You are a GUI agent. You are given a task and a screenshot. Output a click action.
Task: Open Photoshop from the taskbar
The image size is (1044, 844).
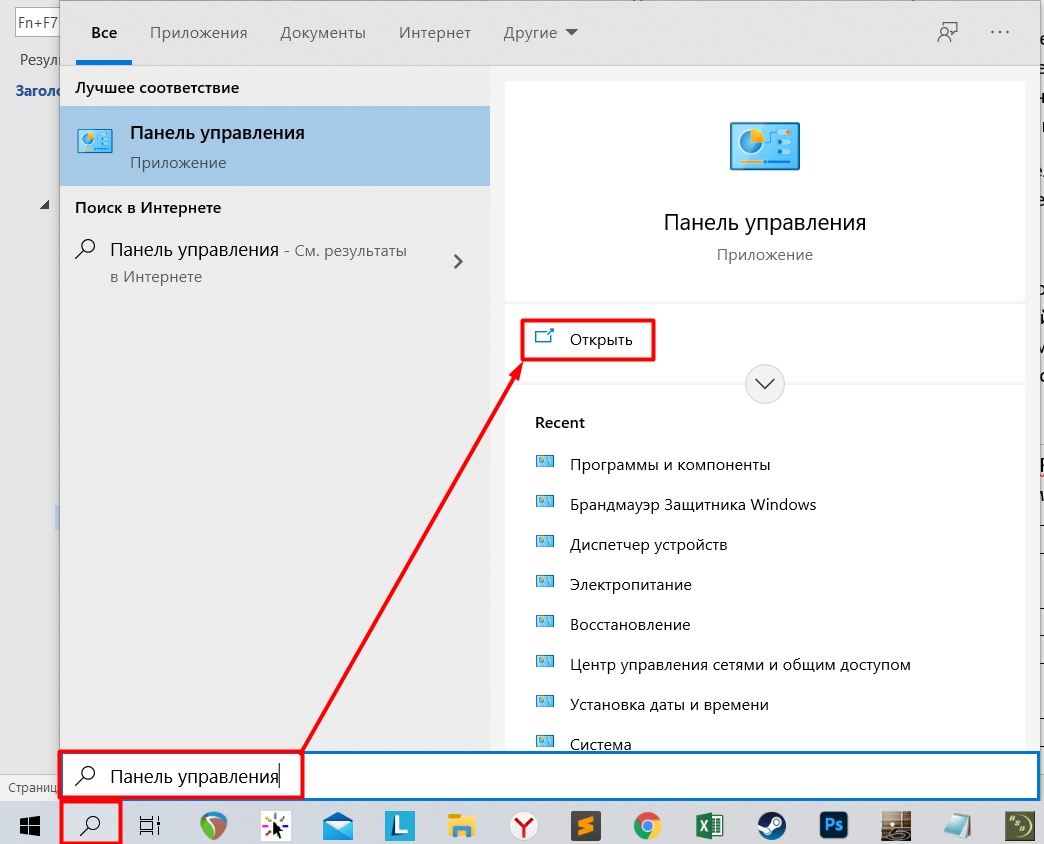tap(834, 826)
